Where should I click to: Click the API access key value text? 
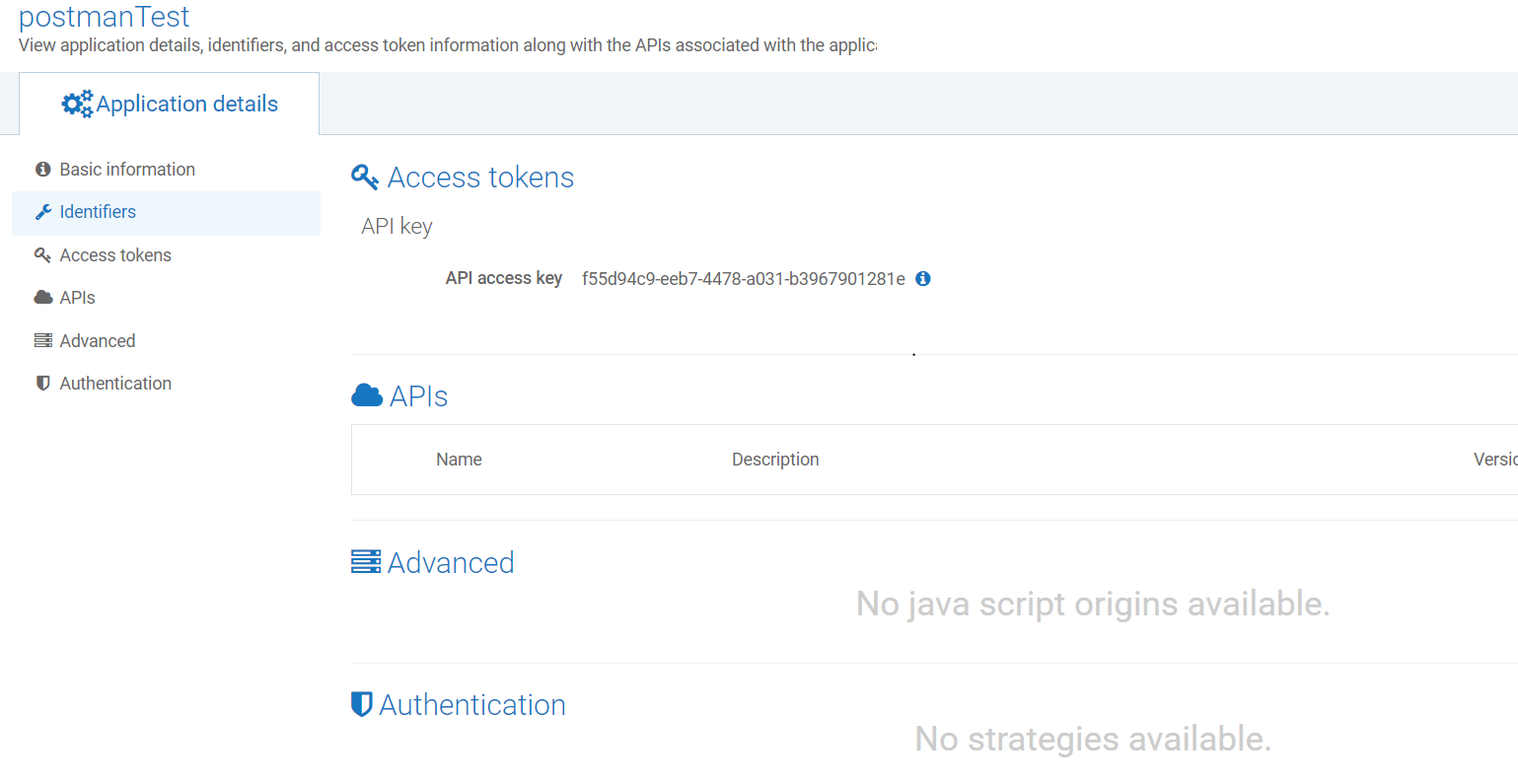pyautogui.click(x=743, y=279)
